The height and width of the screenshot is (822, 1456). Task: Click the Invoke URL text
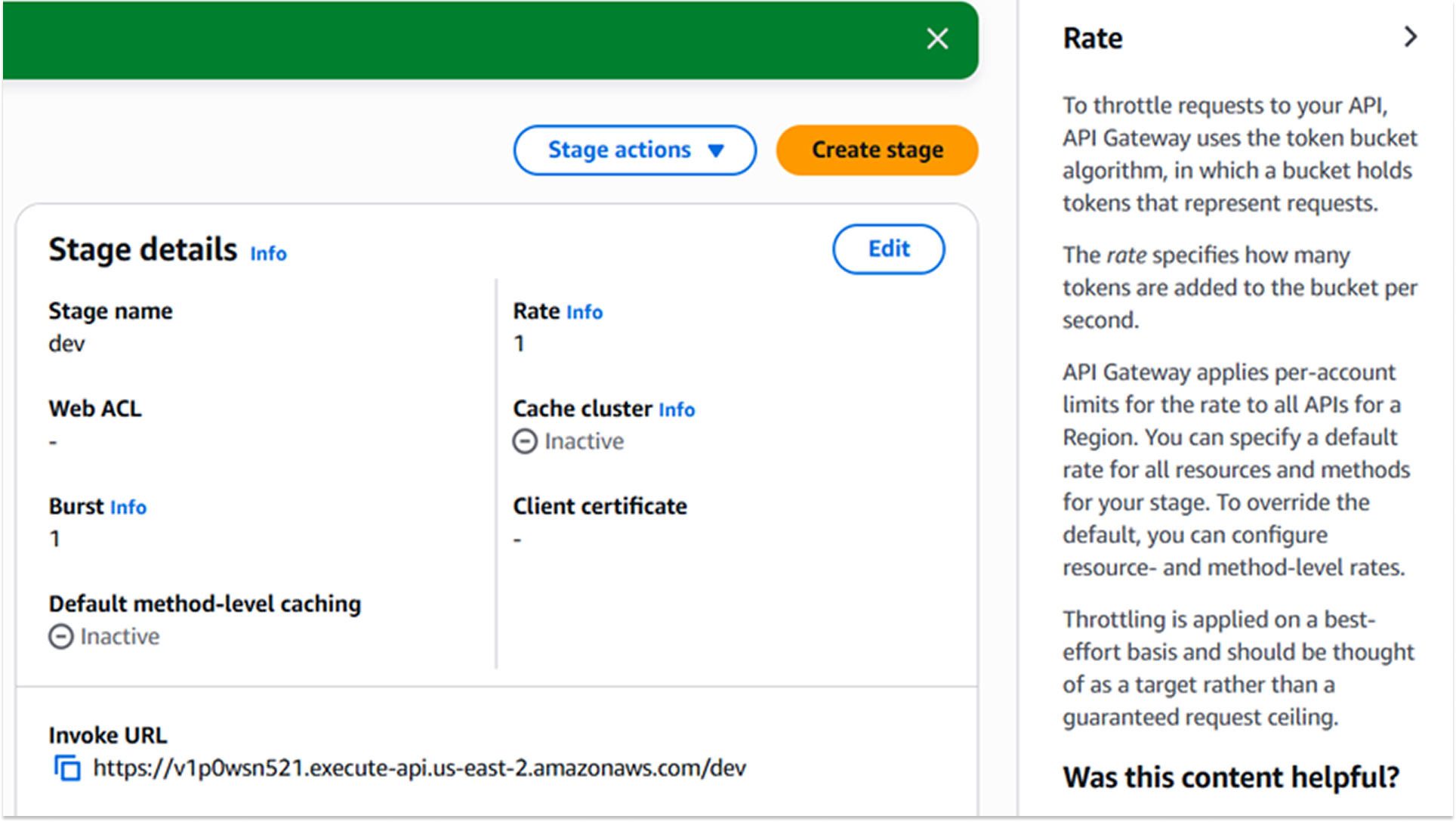[x=419, y=768]
